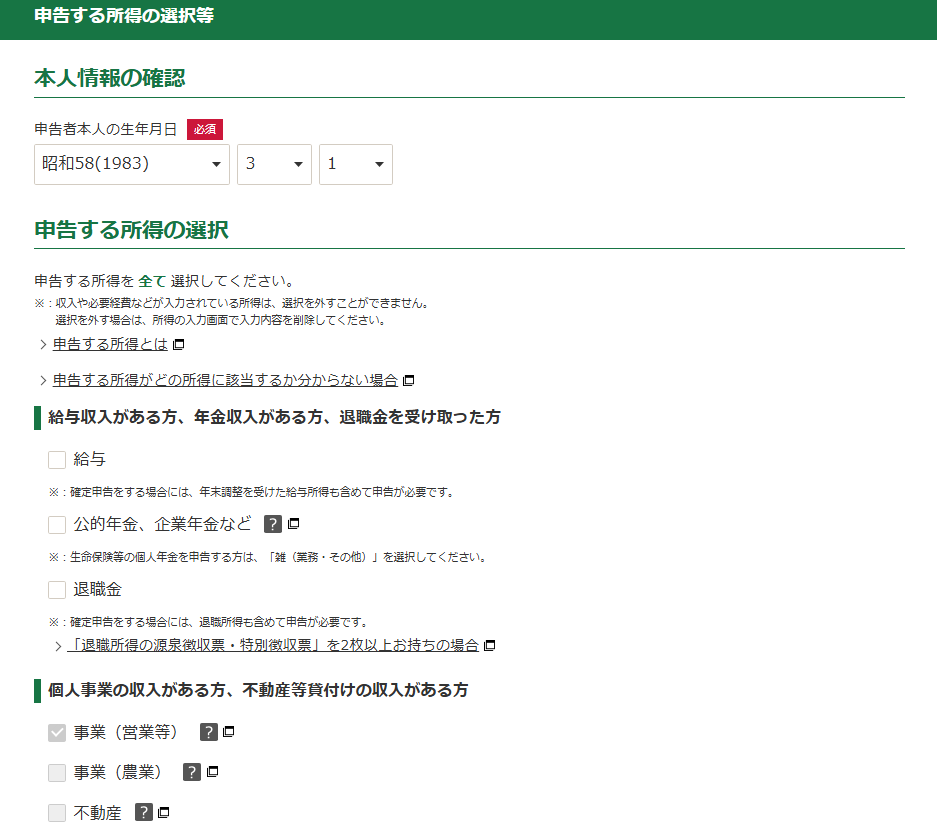This screenshot has height=838, width=937.
Task: Check the 給与 checkbox
Action: click(57, 460)
